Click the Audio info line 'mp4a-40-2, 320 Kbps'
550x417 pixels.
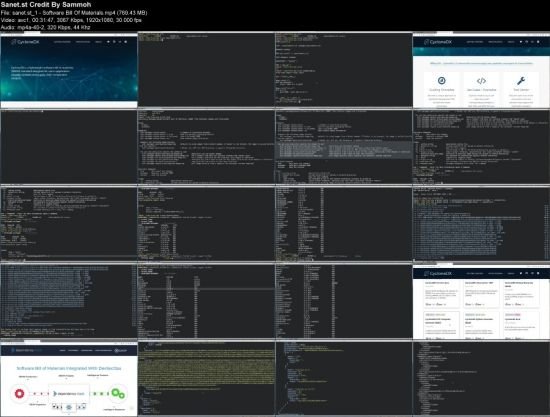click(x=45, y=27)
